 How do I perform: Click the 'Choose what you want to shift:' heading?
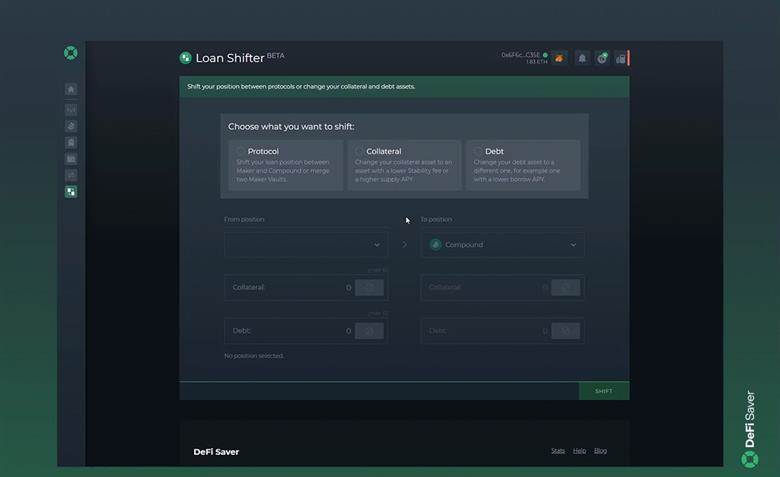[292, 127]
